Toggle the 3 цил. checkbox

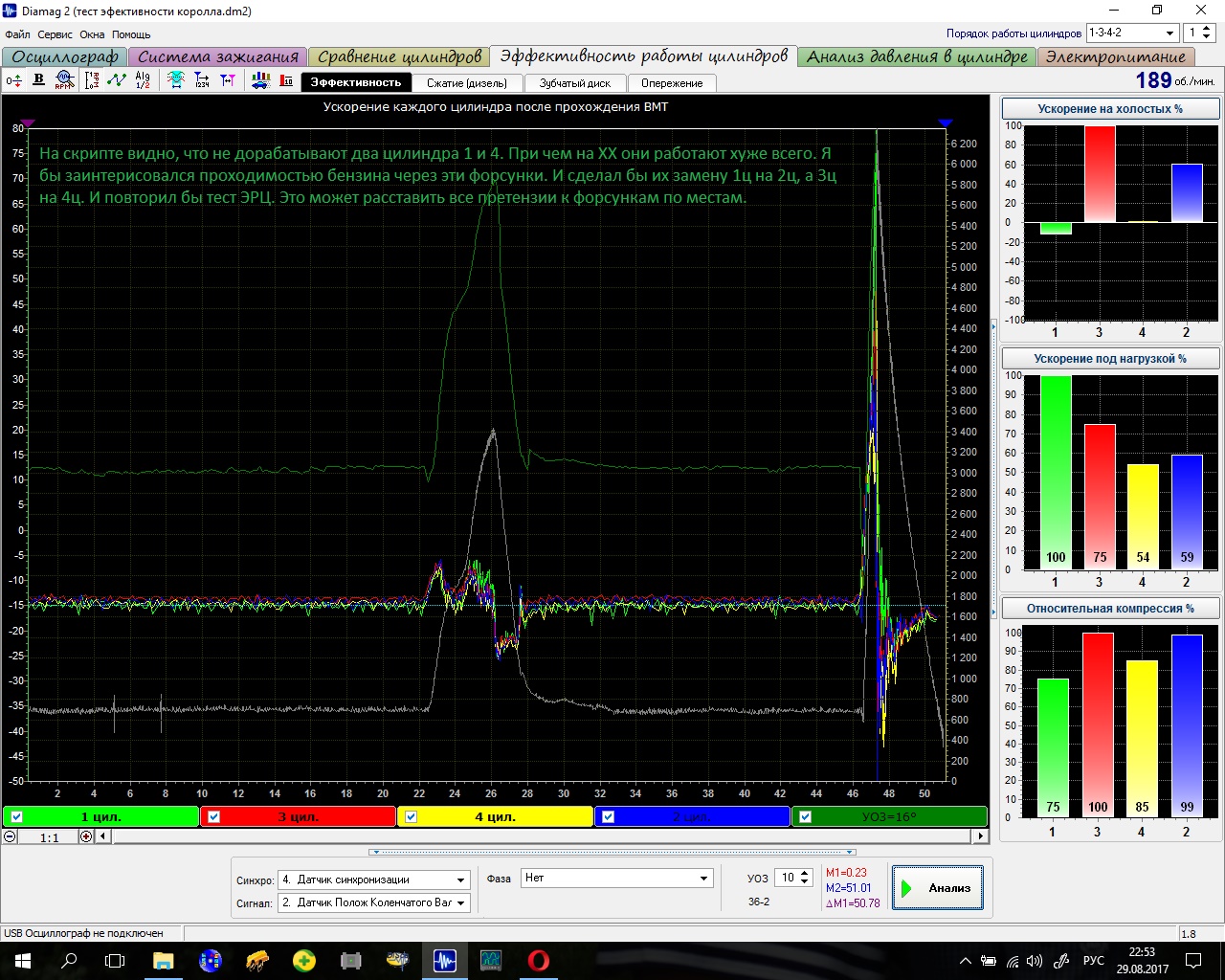pyautogui.click(x=213, y=817)
